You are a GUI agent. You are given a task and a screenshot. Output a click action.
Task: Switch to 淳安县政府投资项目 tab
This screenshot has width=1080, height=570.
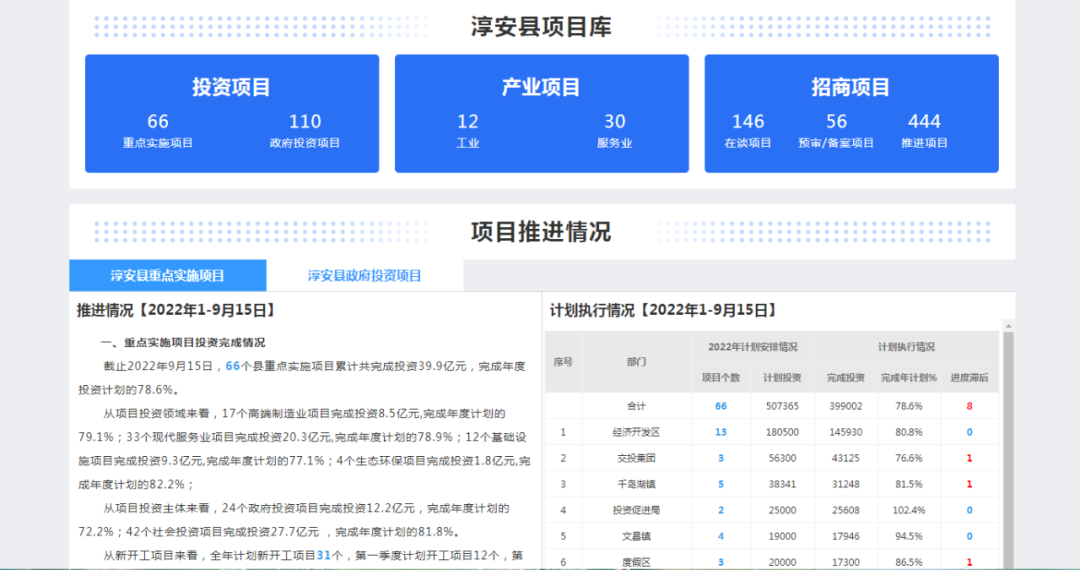click(x=364, y=275)
